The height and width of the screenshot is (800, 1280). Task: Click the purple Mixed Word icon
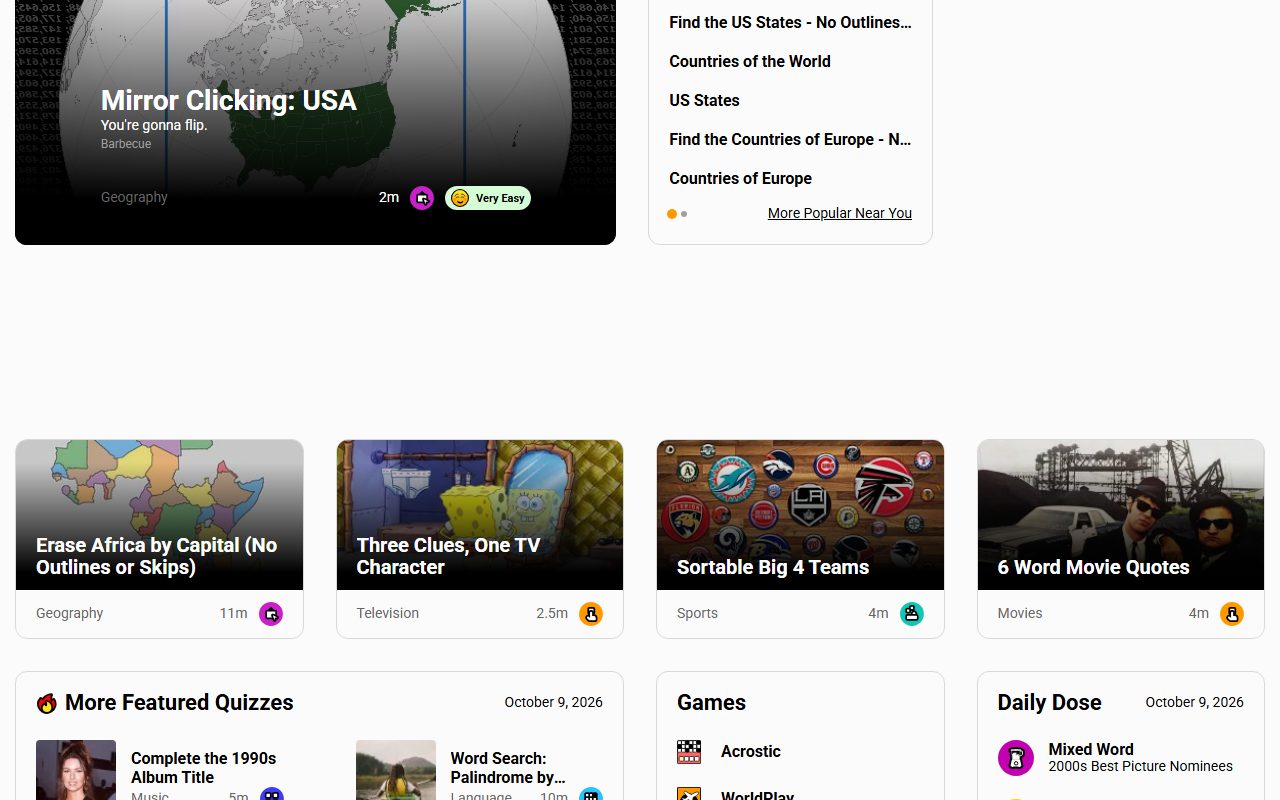(x=1016, y=758)
